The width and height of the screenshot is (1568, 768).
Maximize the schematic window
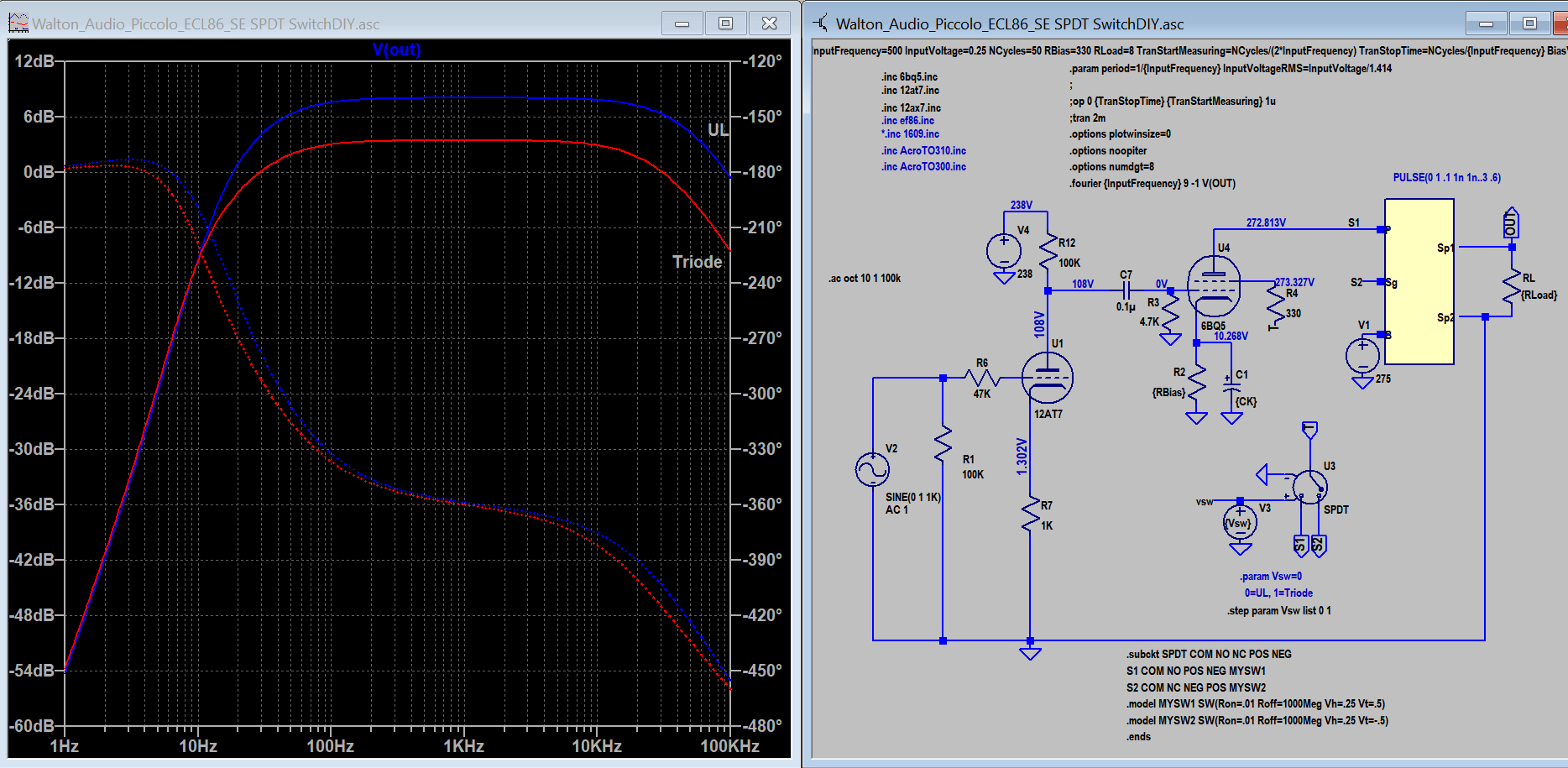[1530, 24]
